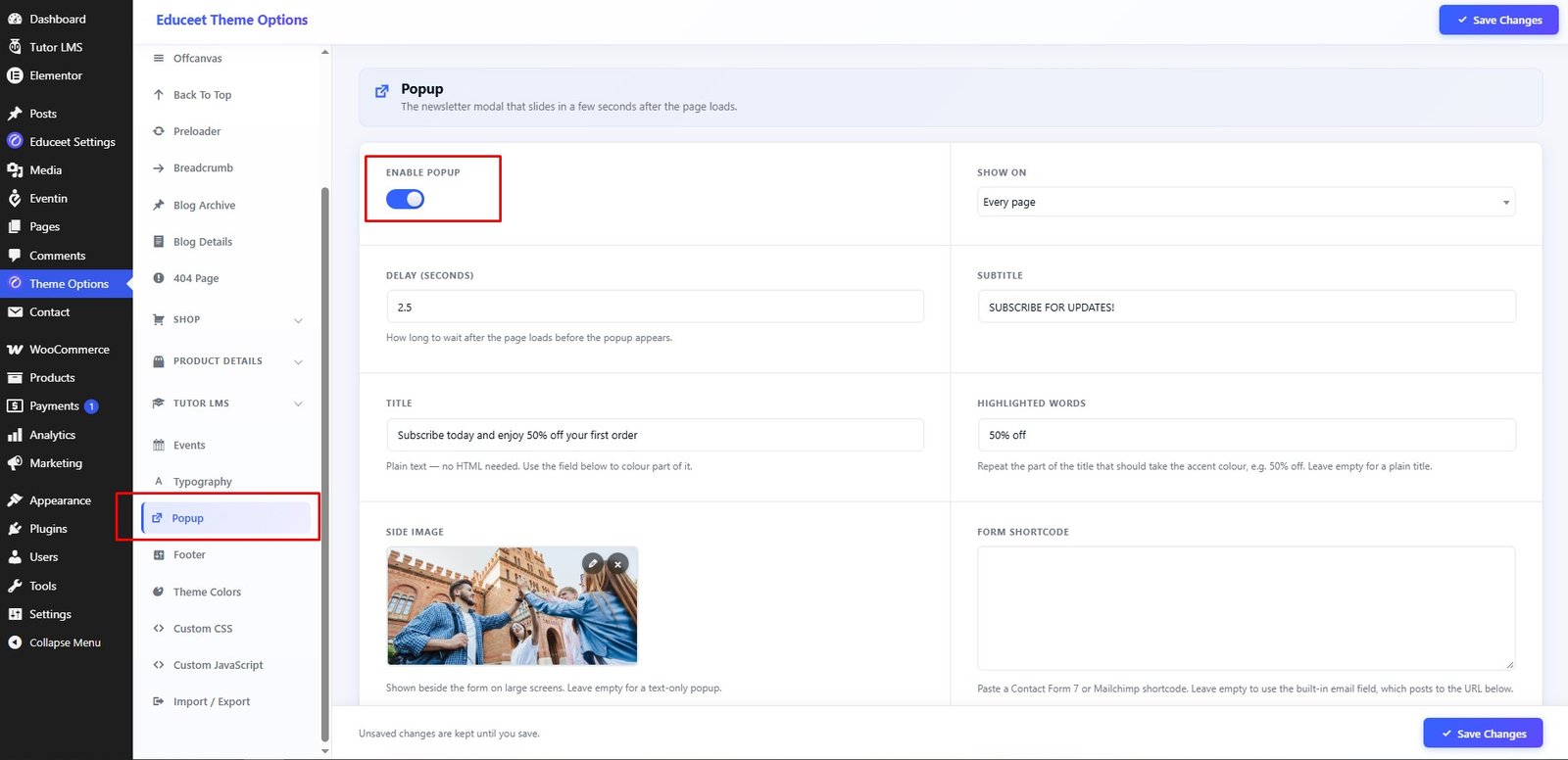Screen dimensions: 1568x760
Task: Click the Educeet Settings icon
Action: pos(15,142)
